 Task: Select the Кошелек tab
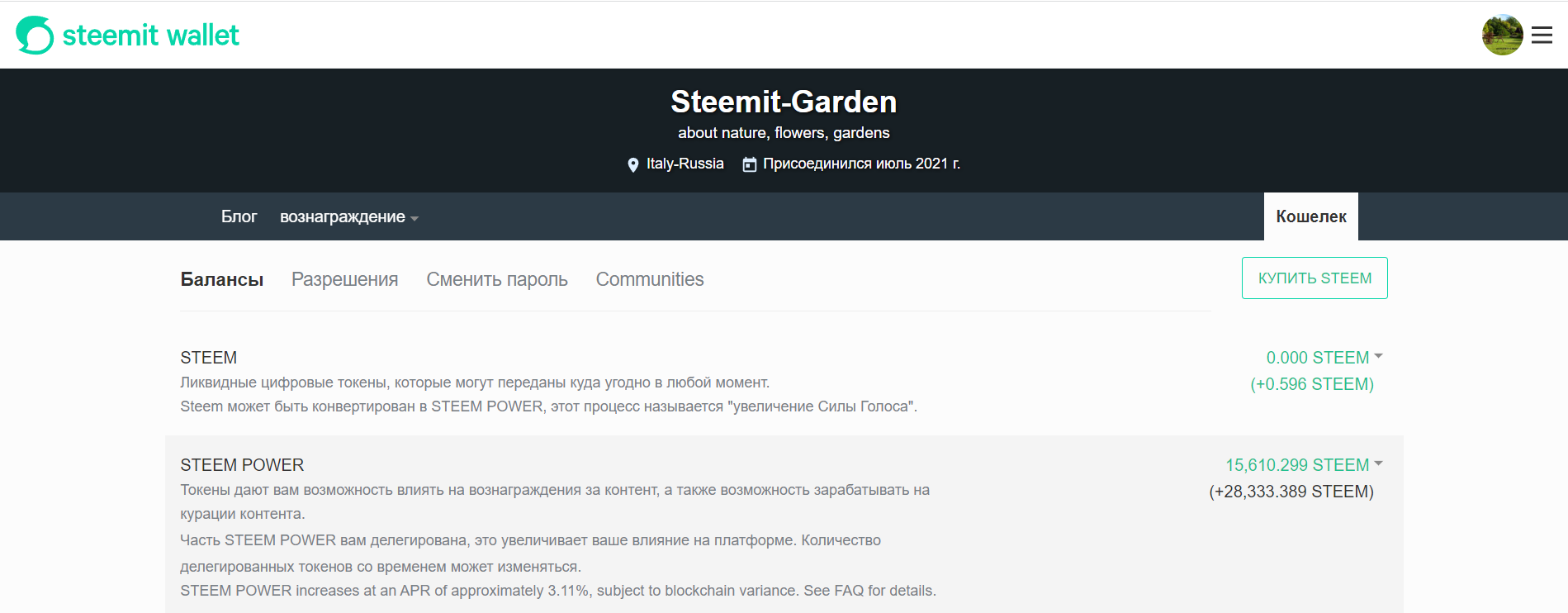(x=1311, y=216)
